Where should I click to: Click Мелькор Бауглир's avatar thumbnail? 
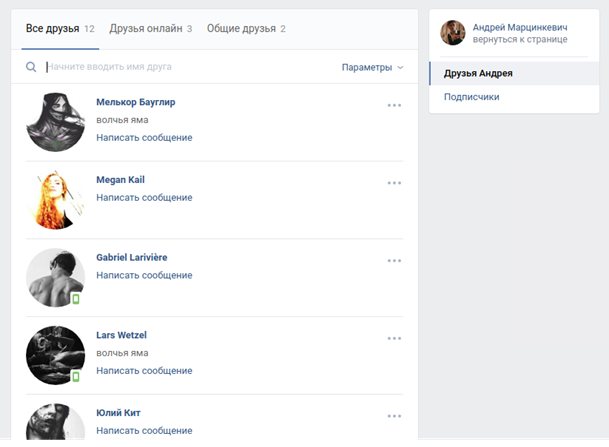(x=56, y=122)
